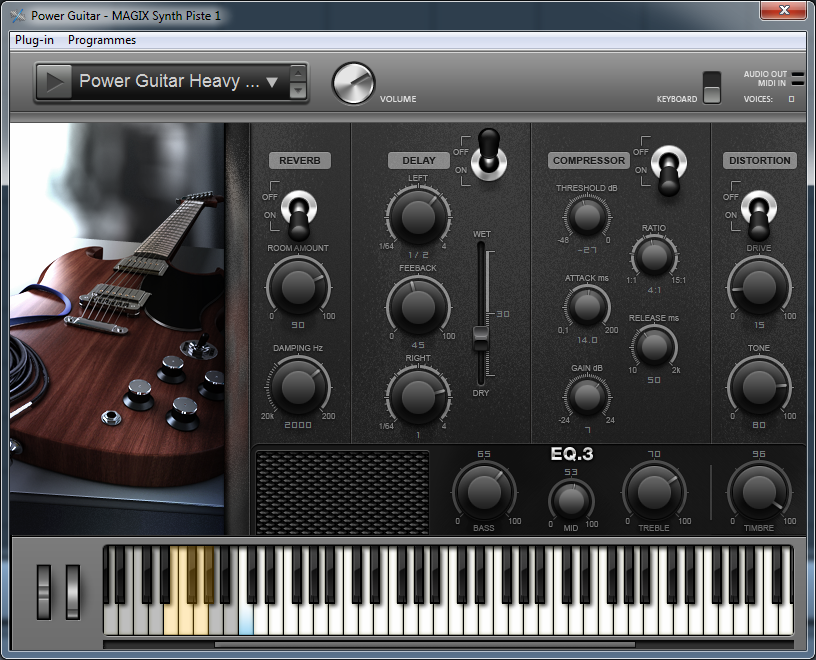Open the Programmes menu

pyautogui.click(x=100, y=41)
